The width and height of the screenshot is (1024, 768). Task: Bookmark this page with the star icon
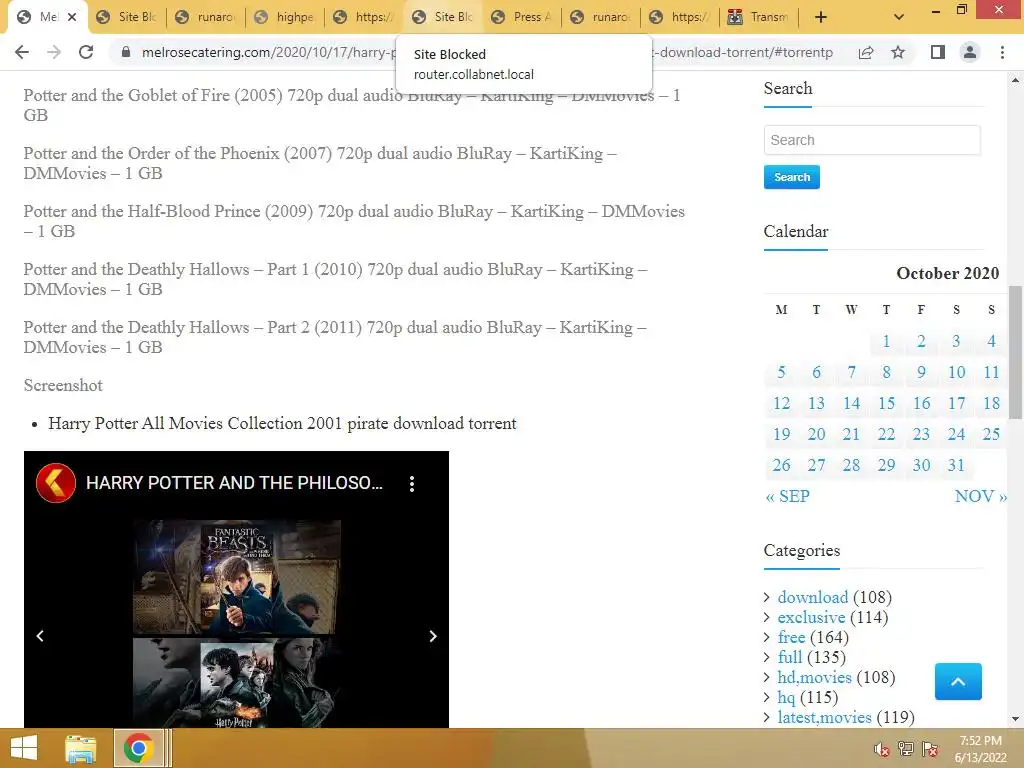[898, 52]
